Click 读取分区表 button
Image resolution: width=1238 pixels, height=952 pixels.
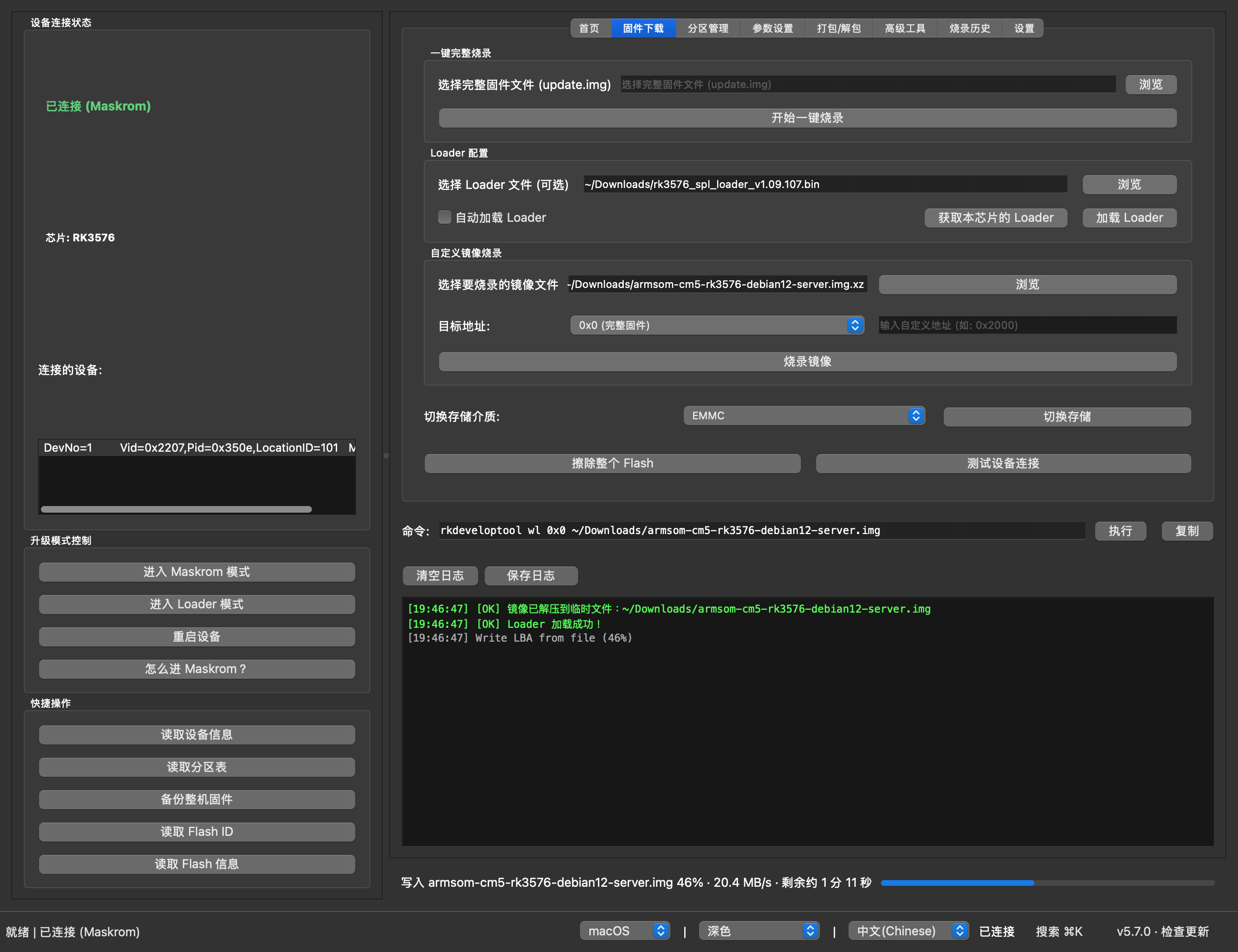click(x=197, y=767)
